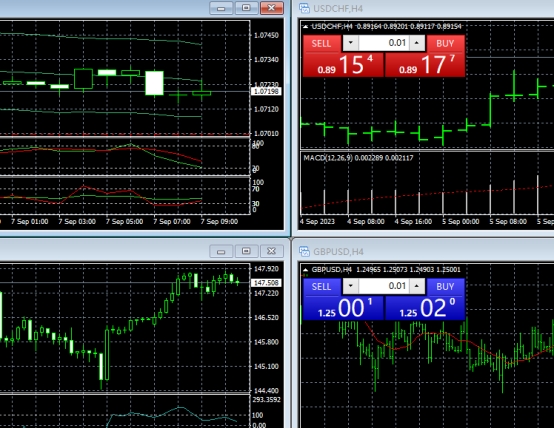
Task: Minimize the bottom-left chart window
Action: [221, 251]
